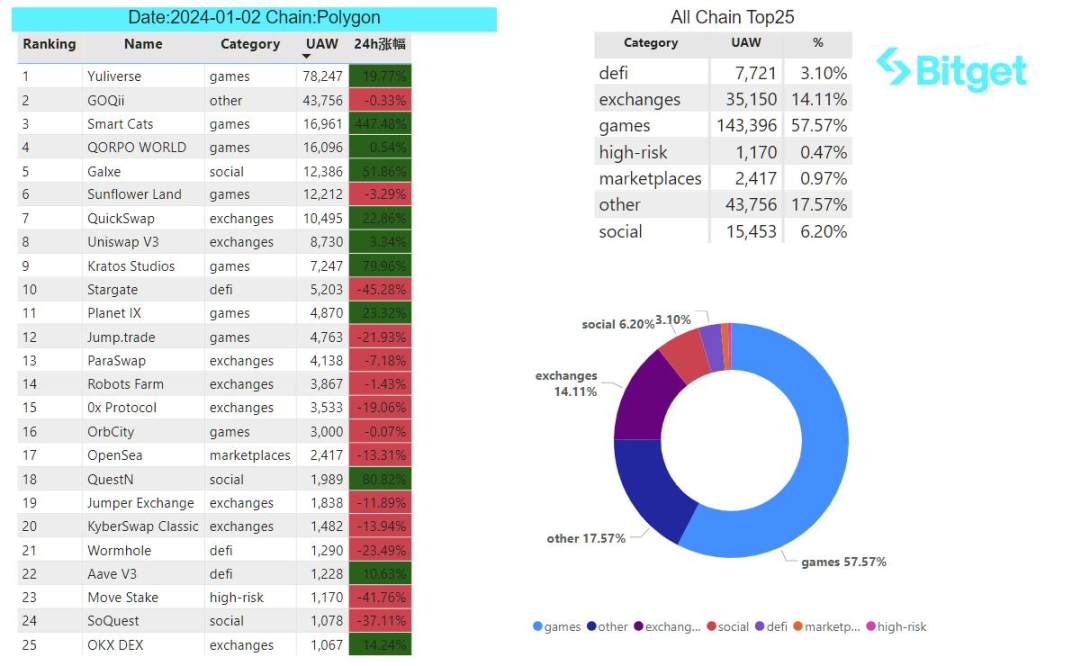Click the Date and Chain title banner
The width and height of the screenshot is (1072, 666).
[255, 18]
